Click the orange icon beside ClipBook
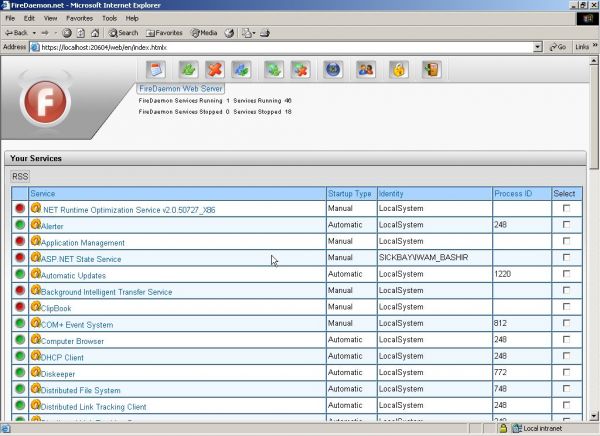Screen dimensions: 600x436 [x=36, y=306]
